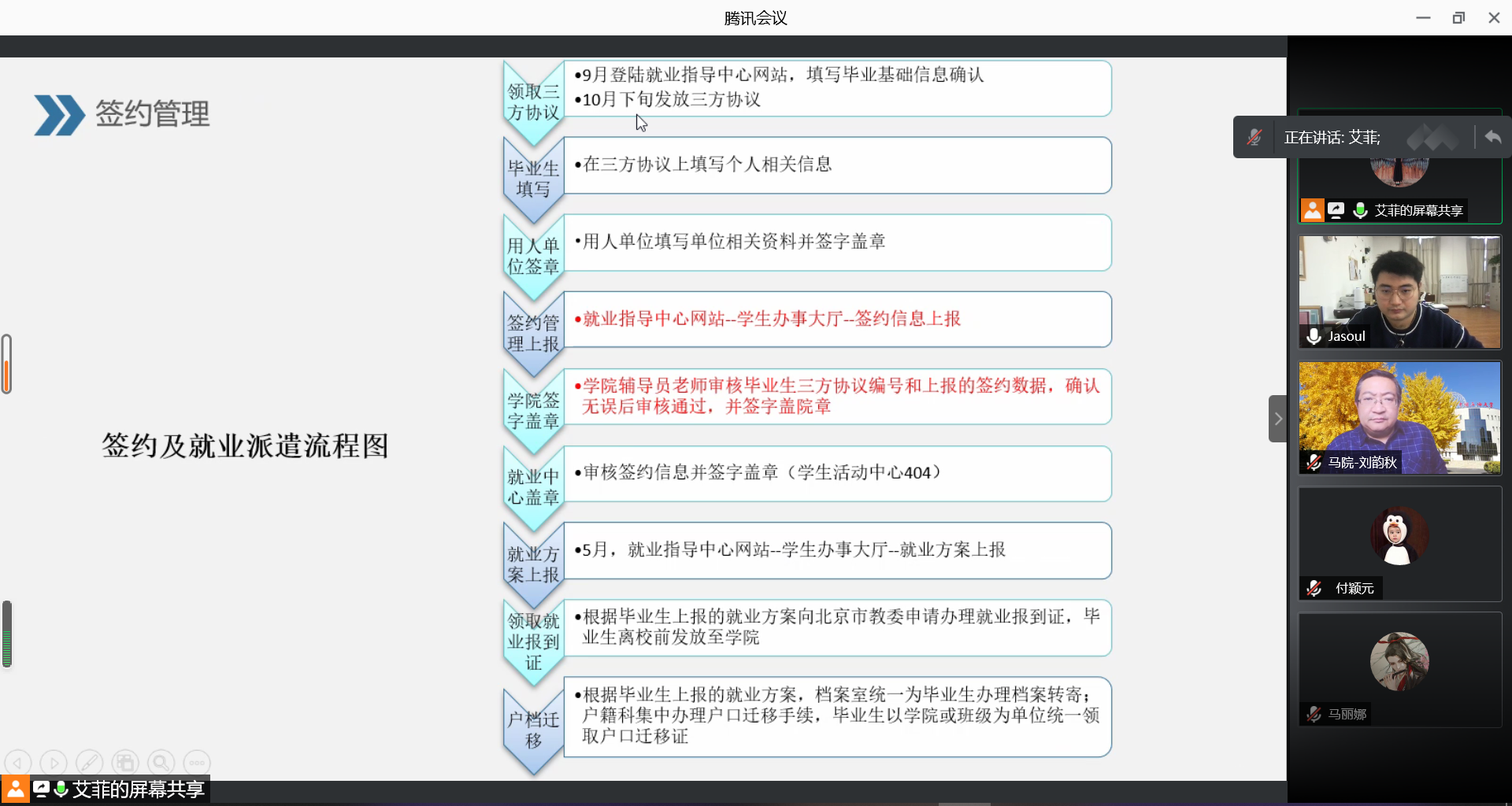Click the orange participant icon on 艾菲的屏幕共享 label
The height and width of the screenshot is (806, 1512).
pyautogui.click(x=1311, y=210)
